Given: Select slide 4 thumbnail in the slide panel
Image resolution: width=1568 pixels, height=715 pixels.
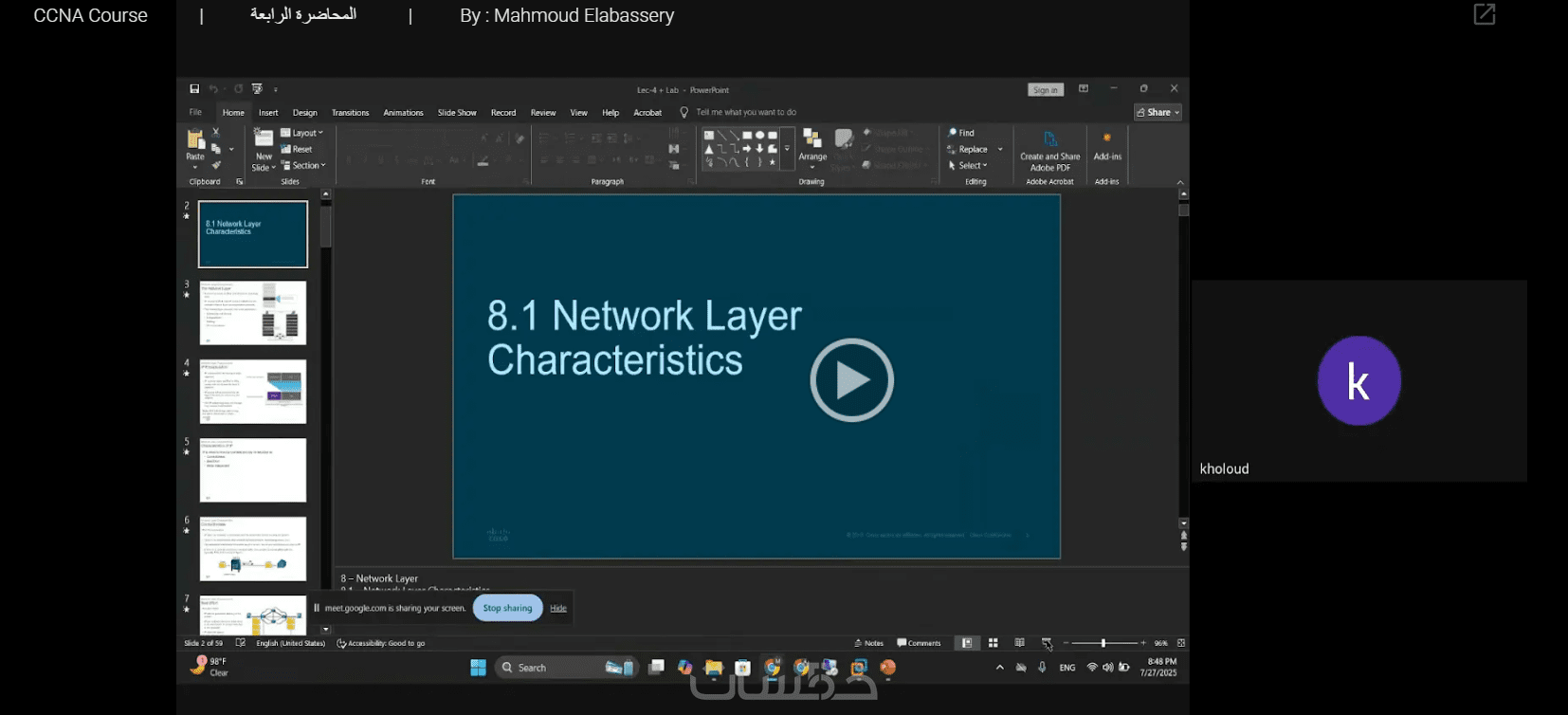Looking at the screenshot, I should pos(253,392).
